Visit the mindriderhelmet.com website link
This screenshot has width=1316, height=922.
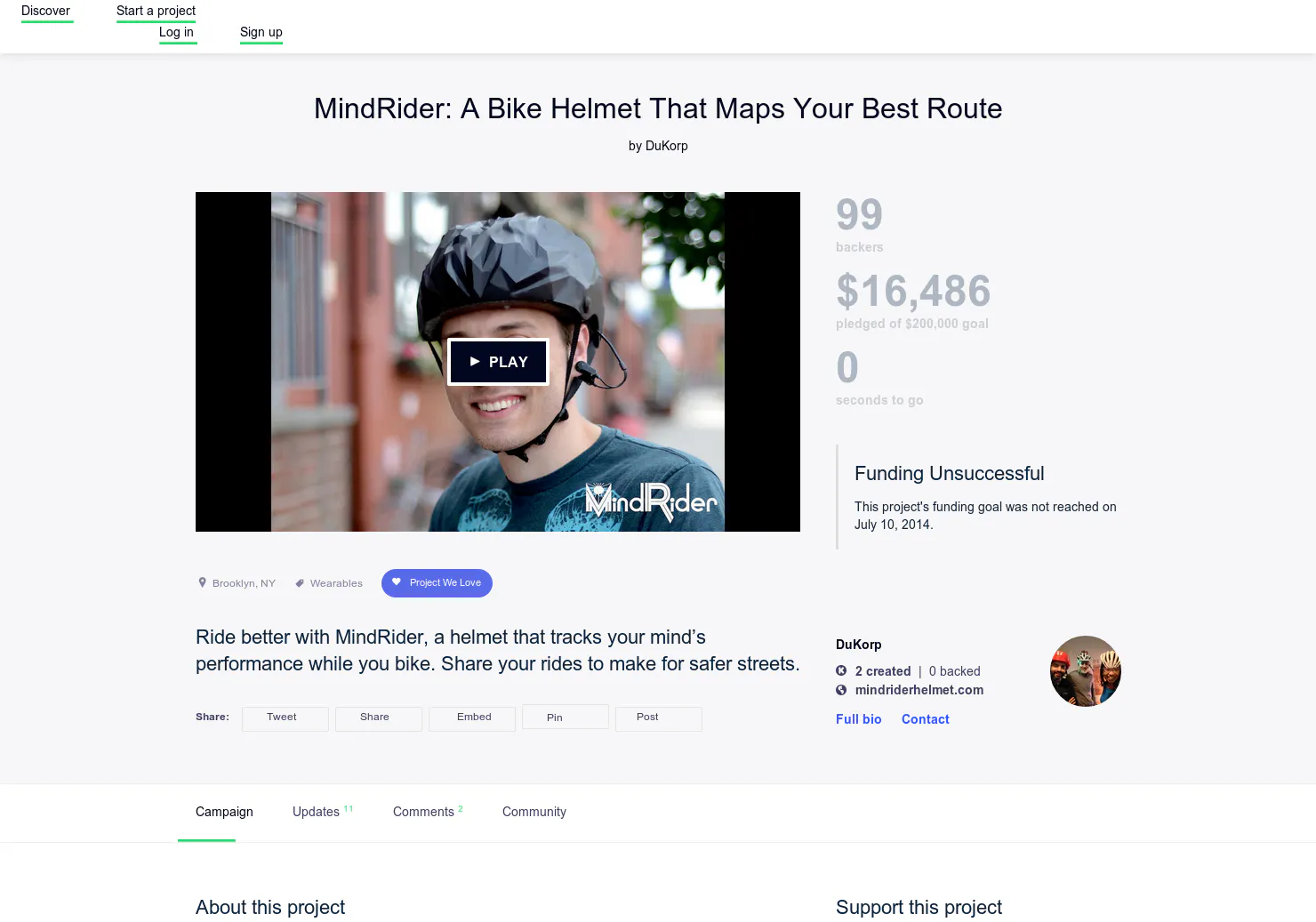919,690
